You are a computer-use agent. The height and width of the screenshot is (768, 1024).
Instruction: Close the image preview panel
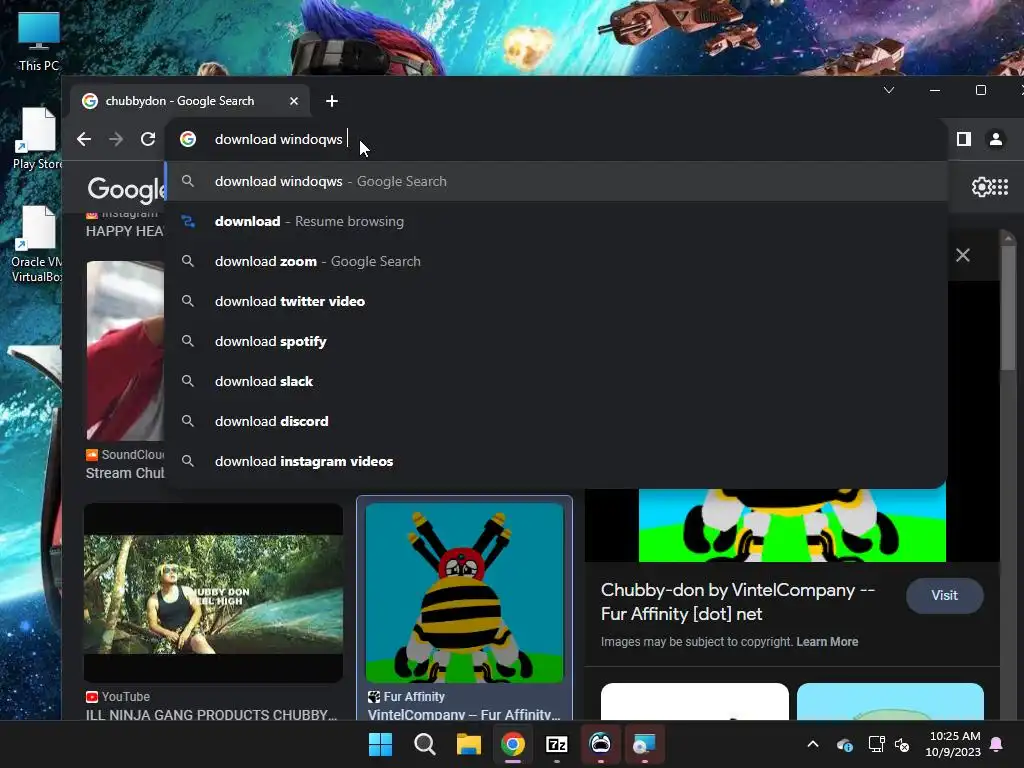coord(963,255)
